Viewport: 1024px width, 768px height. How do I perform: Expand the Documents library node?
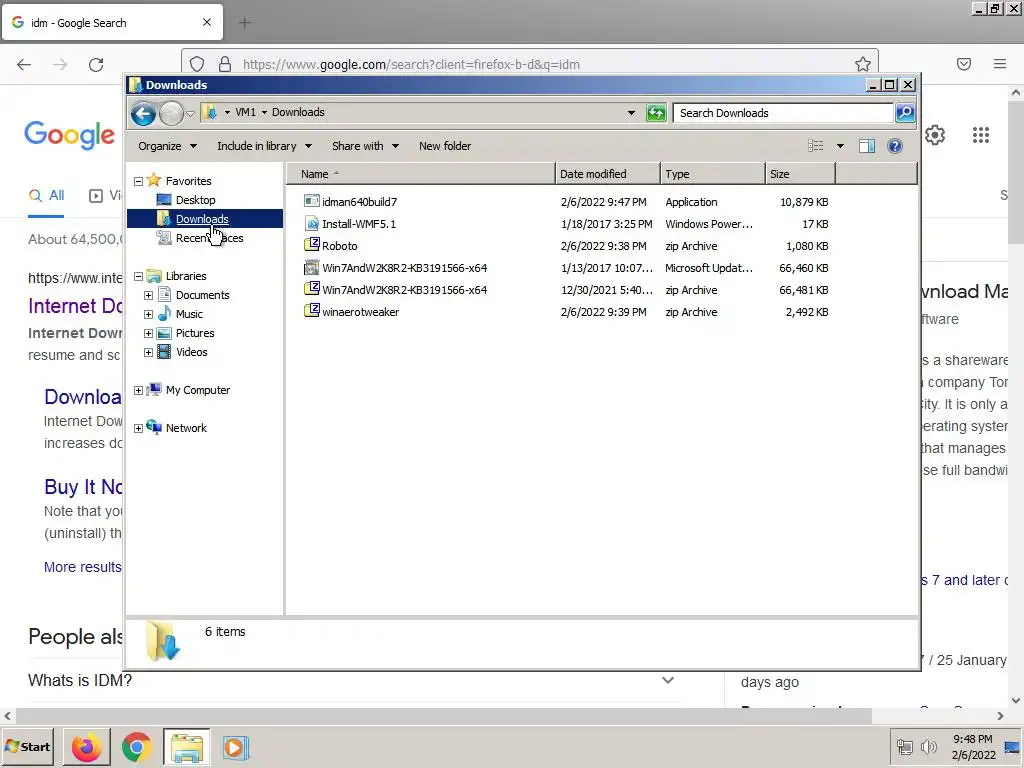coord(148,295)
